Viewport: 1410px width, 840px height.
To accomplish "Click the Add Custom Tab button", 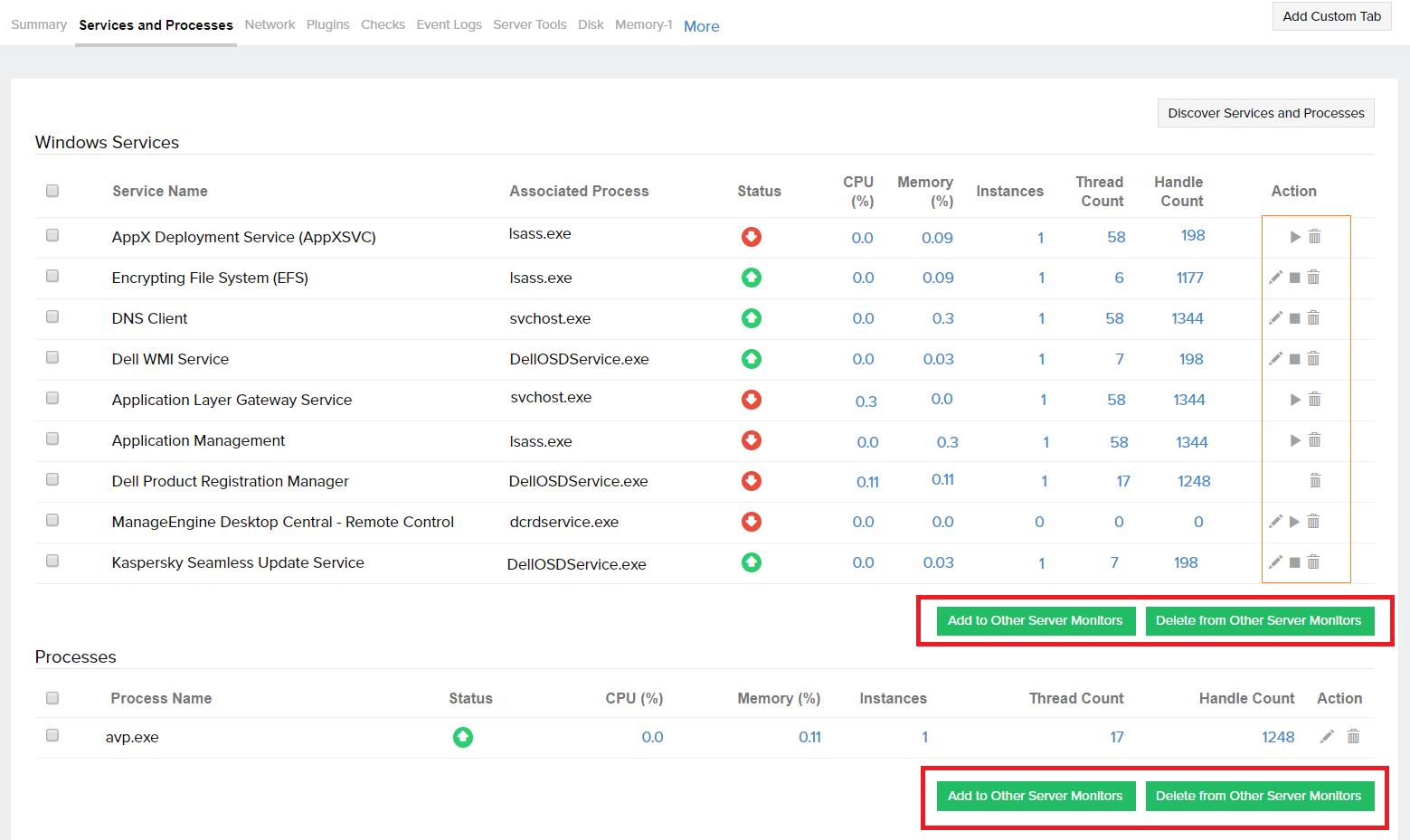I will pos(1331,16).
